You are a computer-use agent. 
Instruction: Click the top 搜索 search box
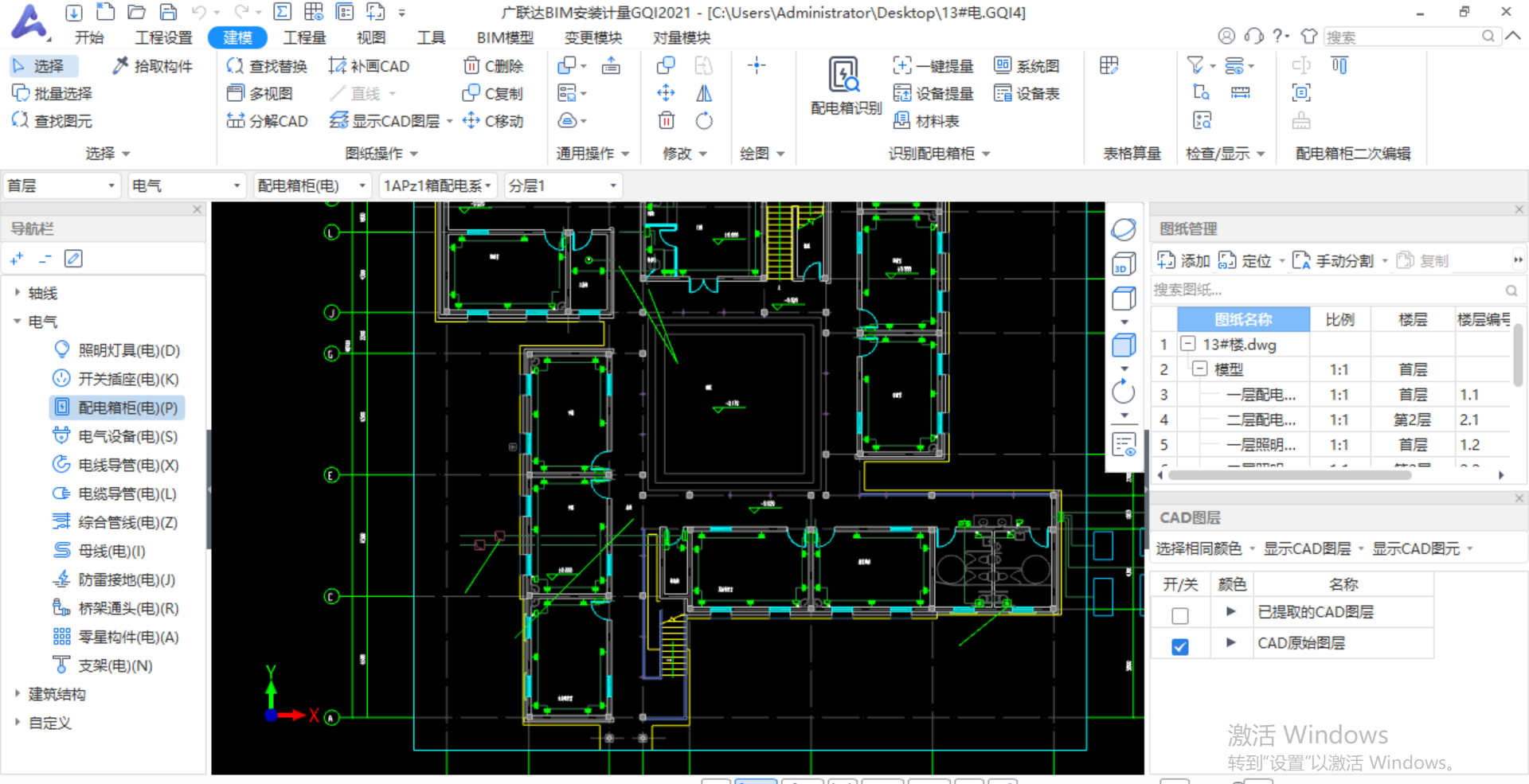pyautogui.click(x=1411, y=37)
